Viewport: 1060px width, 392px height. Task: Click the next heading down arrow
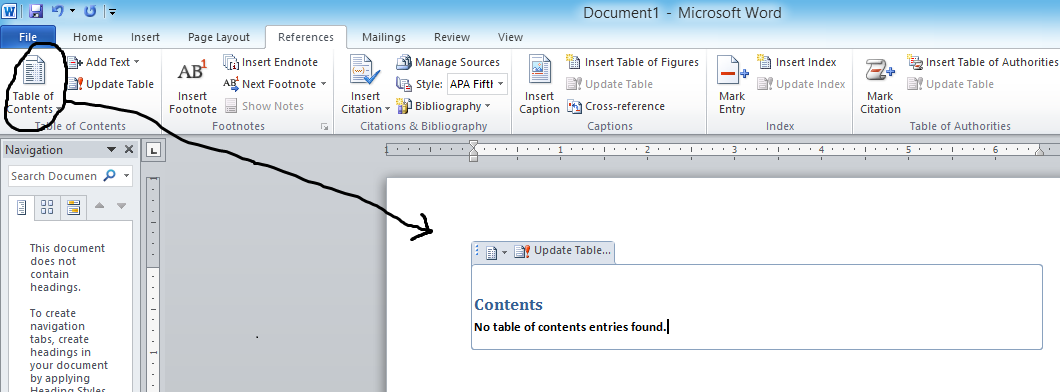(x=122, y=205)
